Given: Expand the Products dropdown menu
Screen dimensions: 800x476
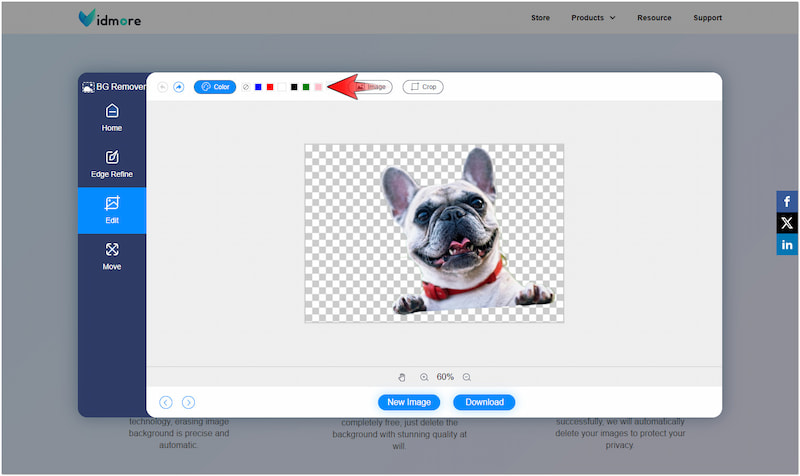Looking at the screenshot, I should [593, 18].
